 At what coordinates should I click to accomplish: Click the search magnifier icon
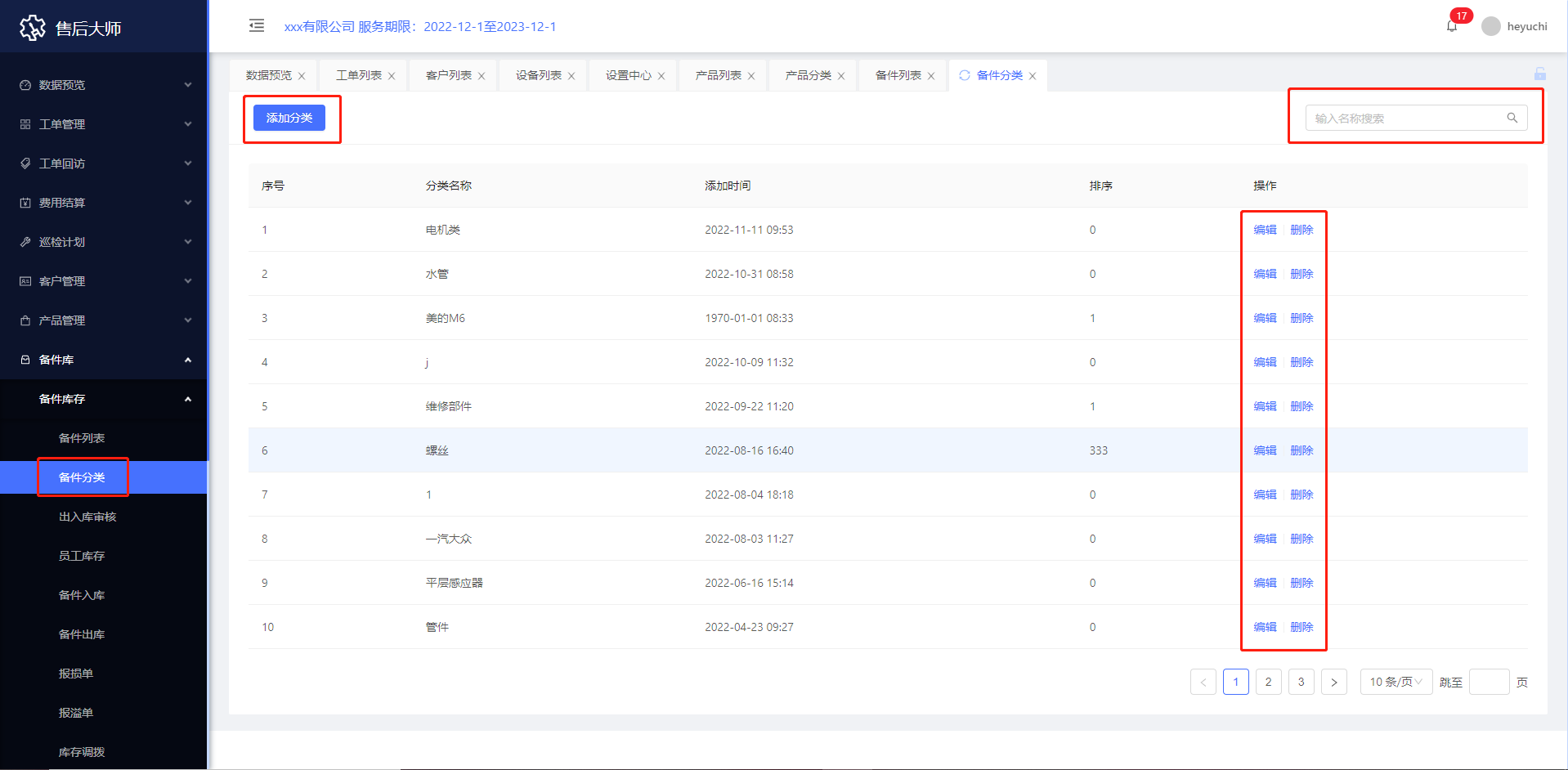(1512, 118)
